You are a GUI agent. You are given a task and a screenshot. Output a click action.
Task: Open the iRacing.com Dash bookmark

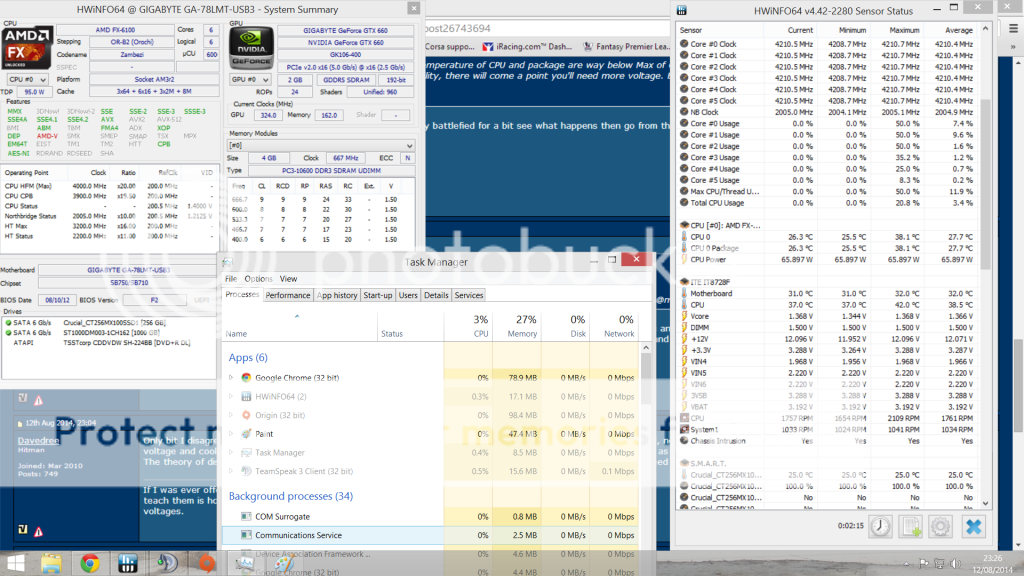coord(527,46)
